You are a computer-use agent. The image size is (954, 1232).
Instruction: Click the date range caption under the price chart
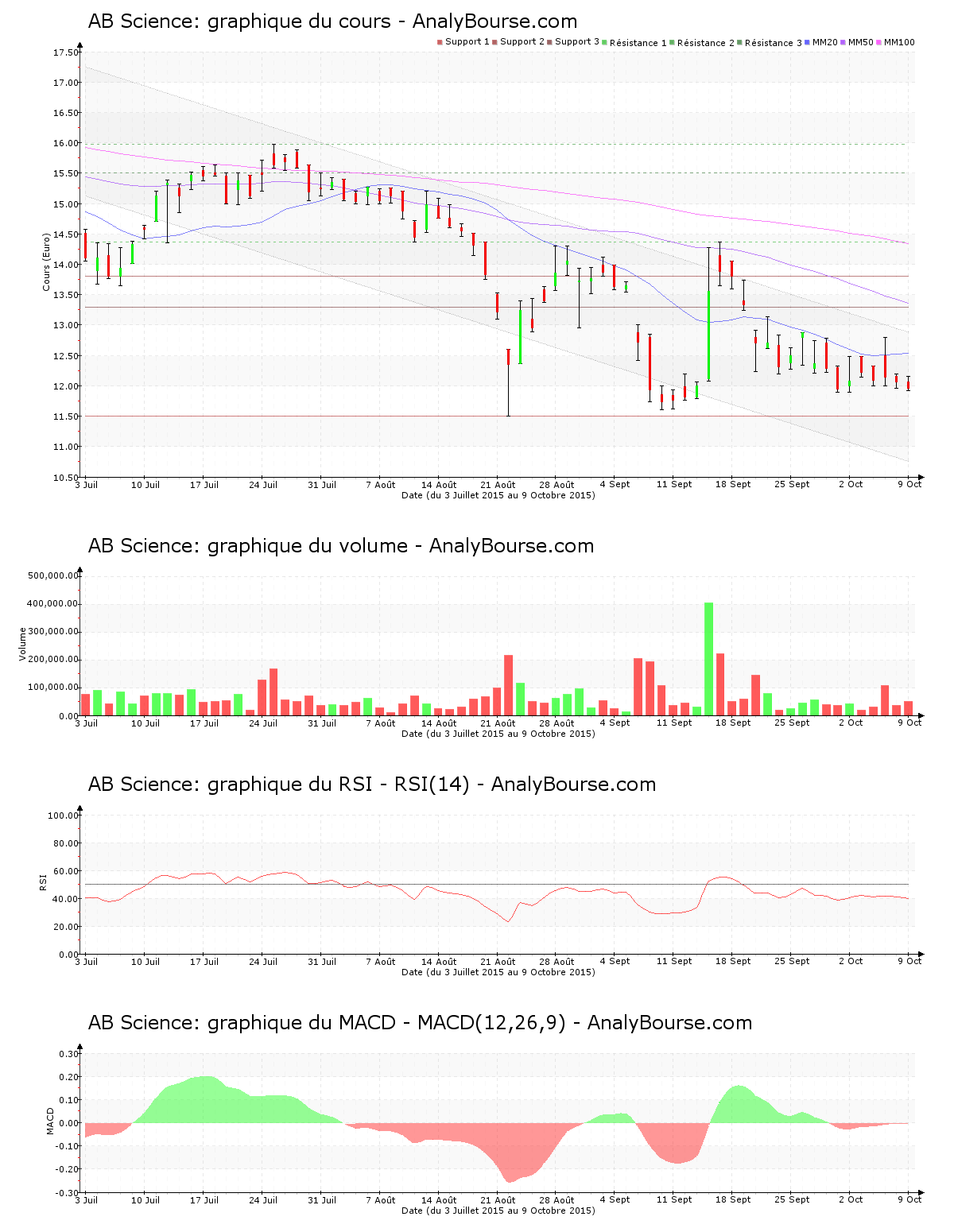click(x=498, y=495)
